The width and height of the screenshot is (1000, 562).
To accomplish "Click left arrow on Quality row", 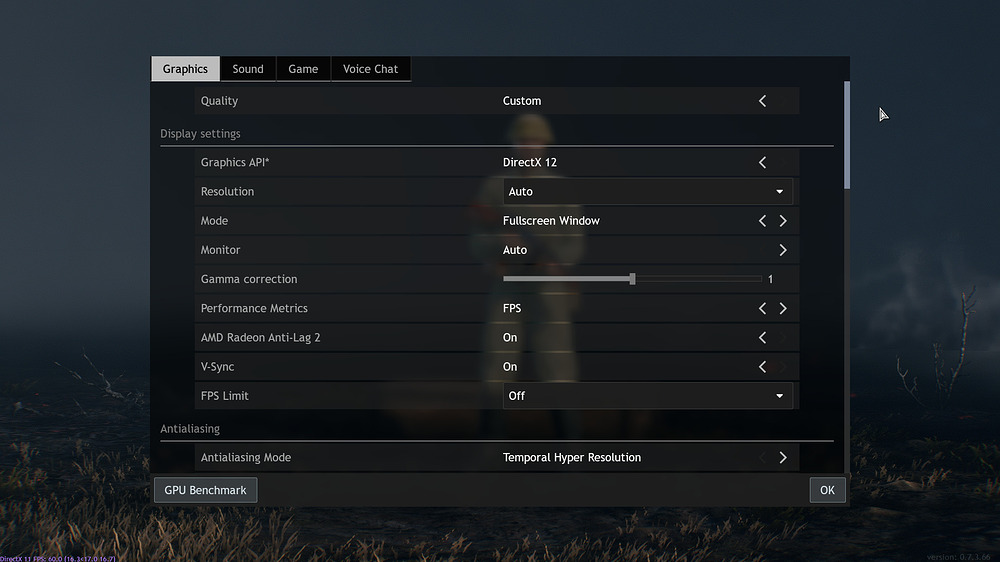I will tap(762, 101).
